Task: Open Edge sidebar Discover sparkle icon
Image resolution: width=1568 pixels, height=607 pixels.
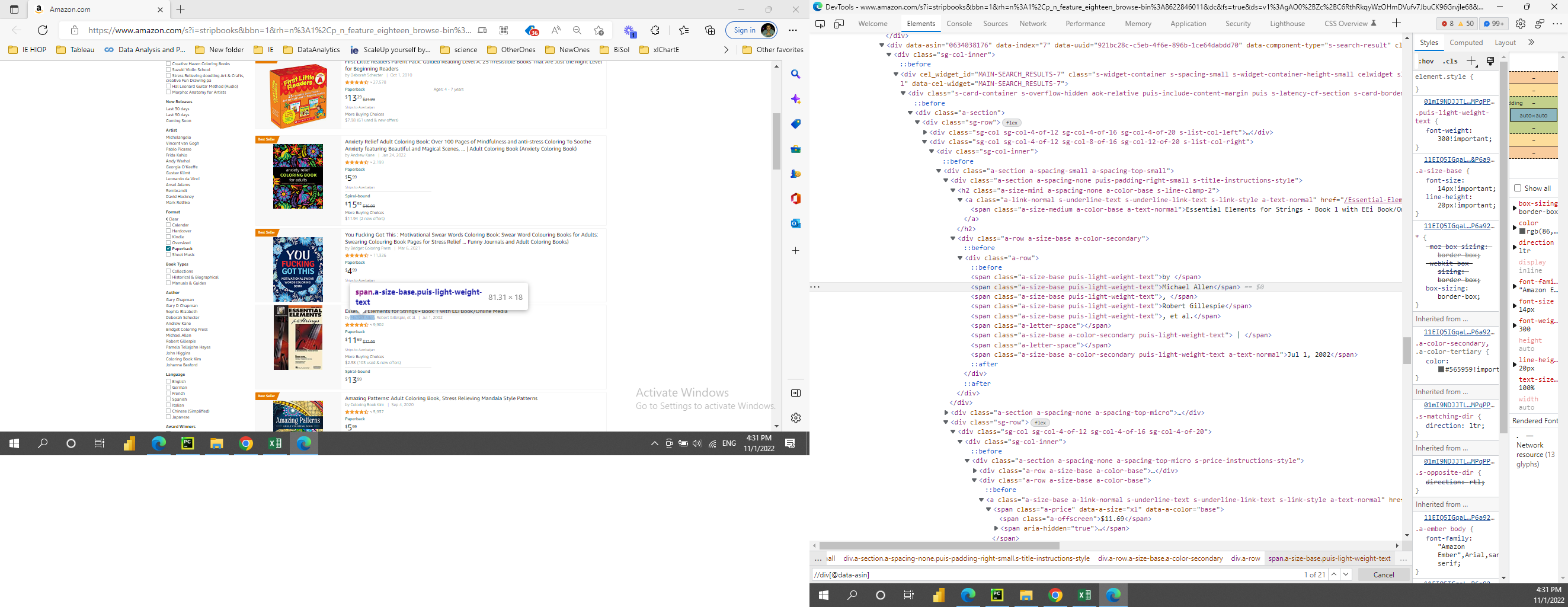Action: [796, 99]
